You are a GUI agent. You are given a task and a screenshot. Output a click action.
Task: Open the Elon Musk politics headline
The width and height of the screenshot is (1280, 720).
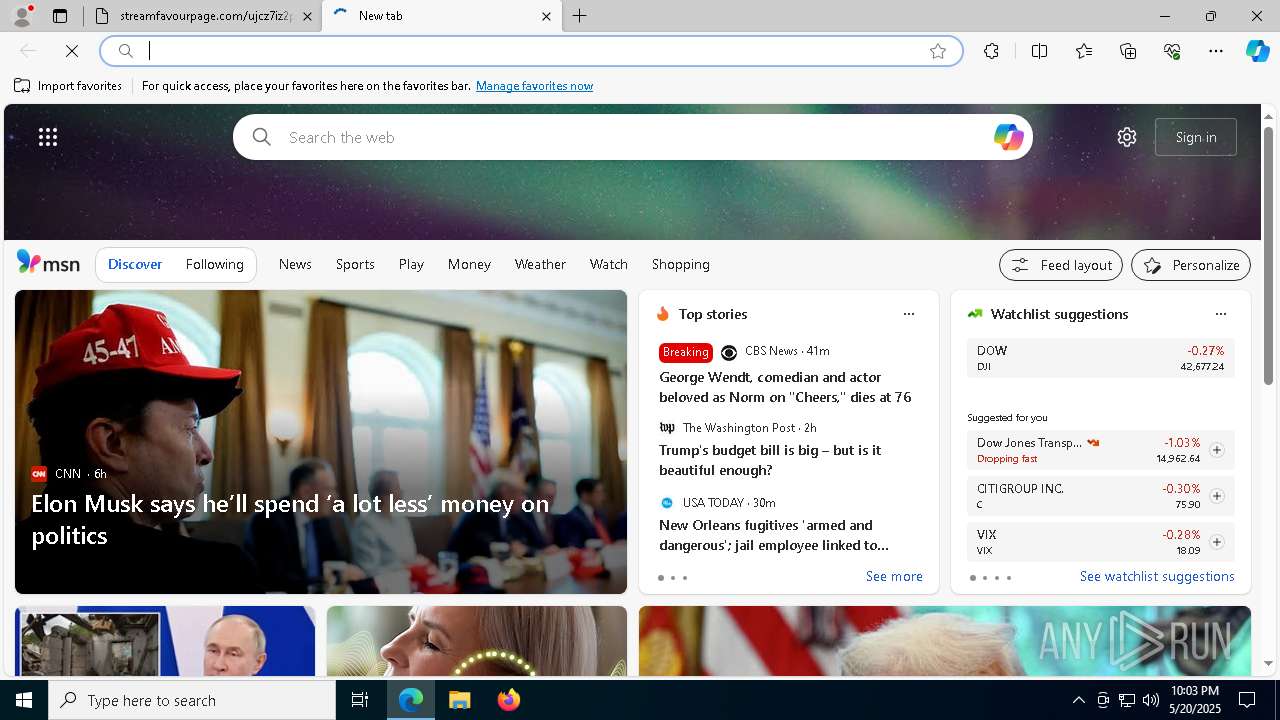(x=291, y=519)
